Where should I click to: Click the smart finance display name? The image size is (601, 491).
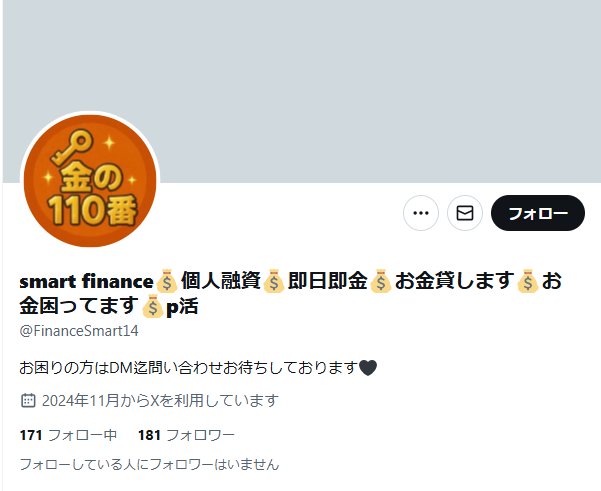(87, 281)
